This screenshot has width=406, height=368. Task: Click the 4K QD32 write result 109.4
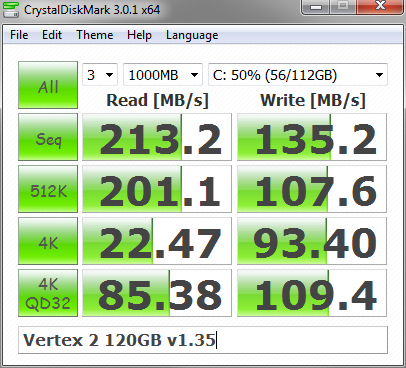(312, 293)
